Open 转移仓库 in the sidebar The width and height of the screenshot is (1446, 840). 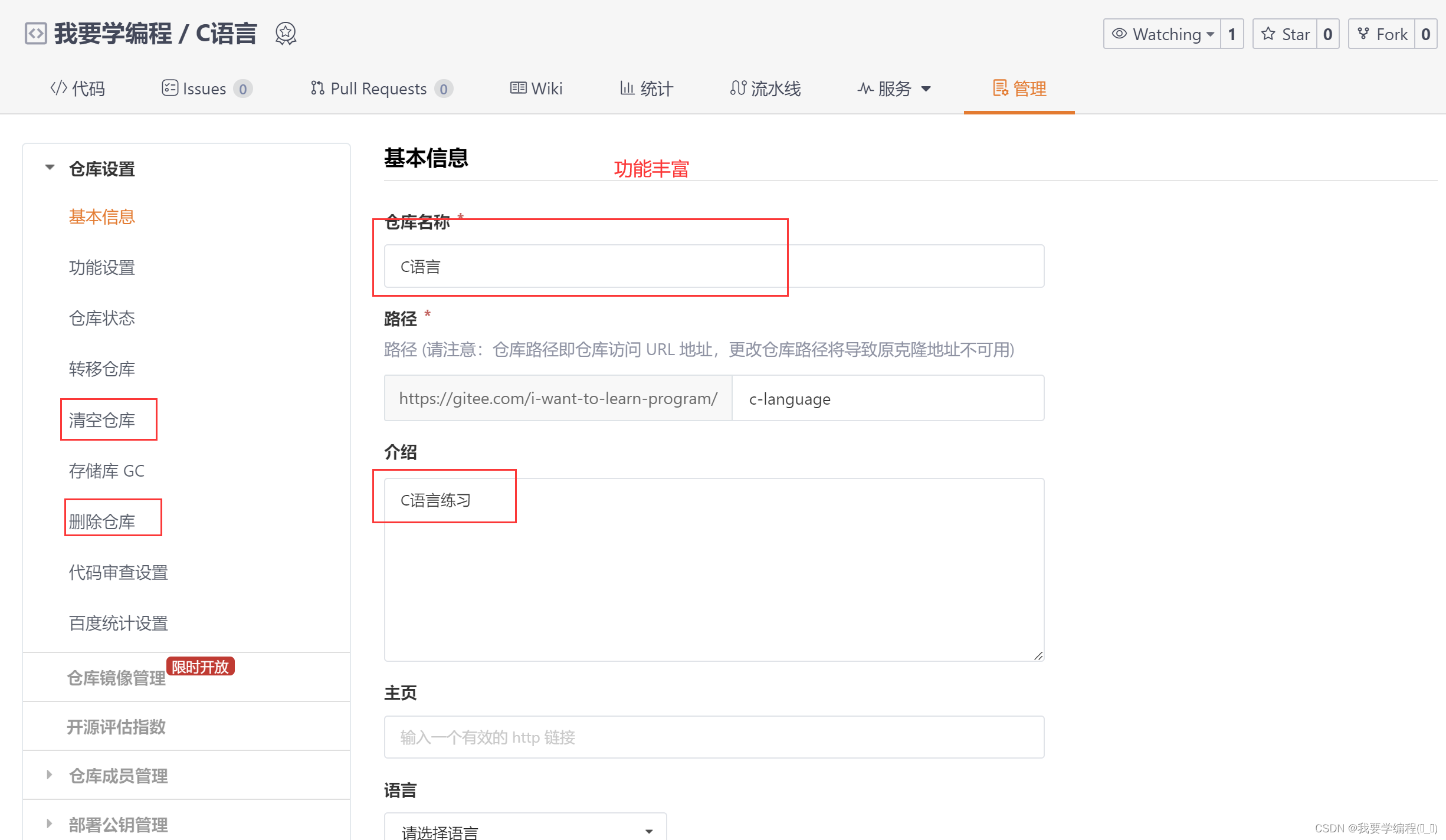(102, 369)
